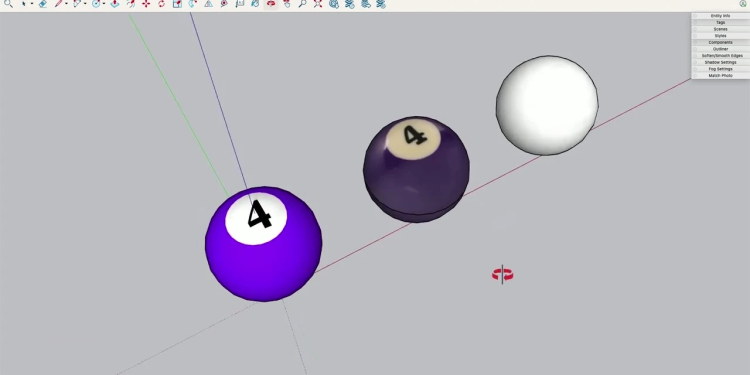The image size is (750, 375).
Task: Click the dark textured 4-ball model
Action: [x=416, y=169]
